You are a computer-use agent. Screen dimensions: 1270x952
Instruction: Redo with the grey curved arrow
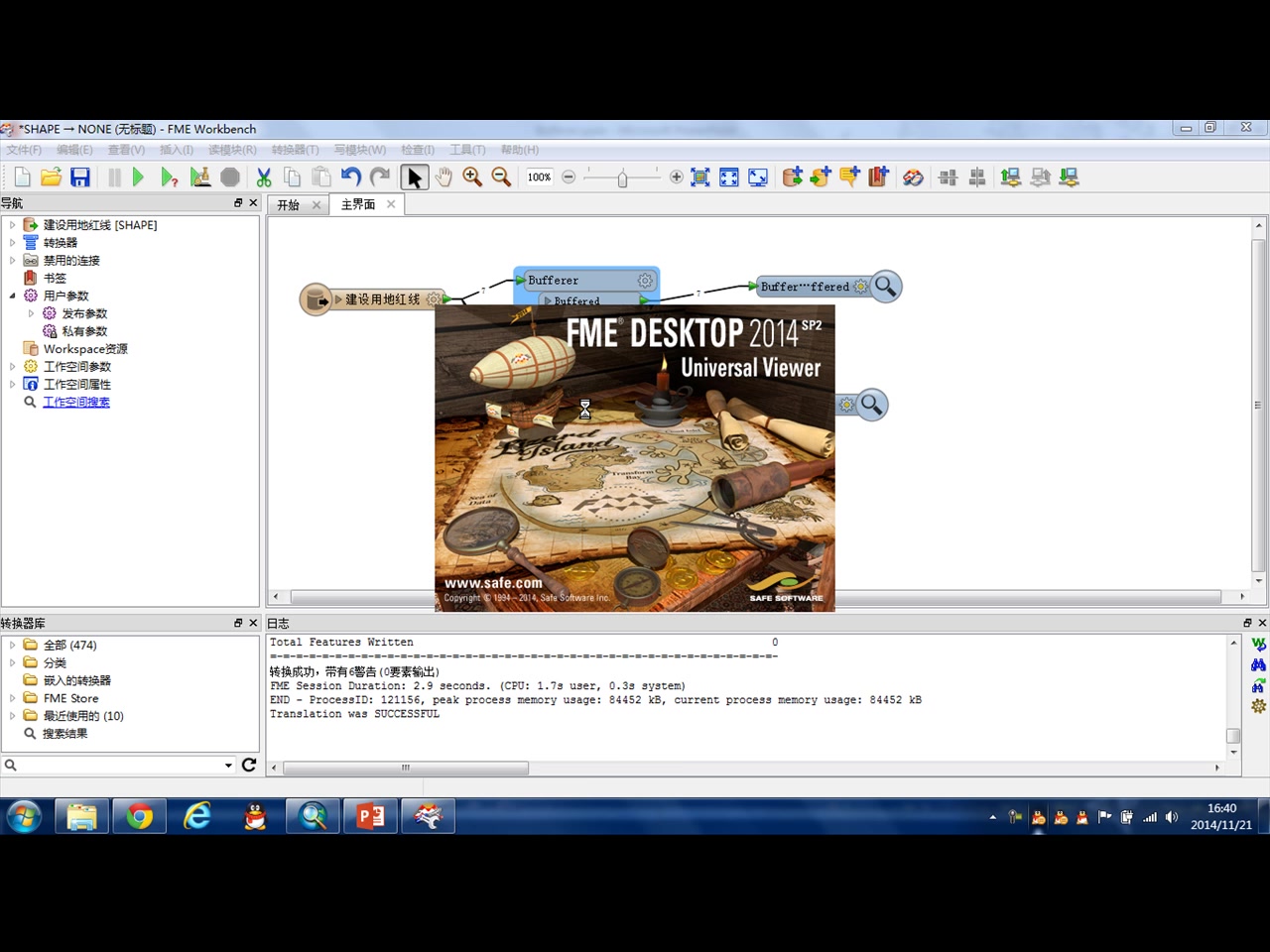point(380,177)
